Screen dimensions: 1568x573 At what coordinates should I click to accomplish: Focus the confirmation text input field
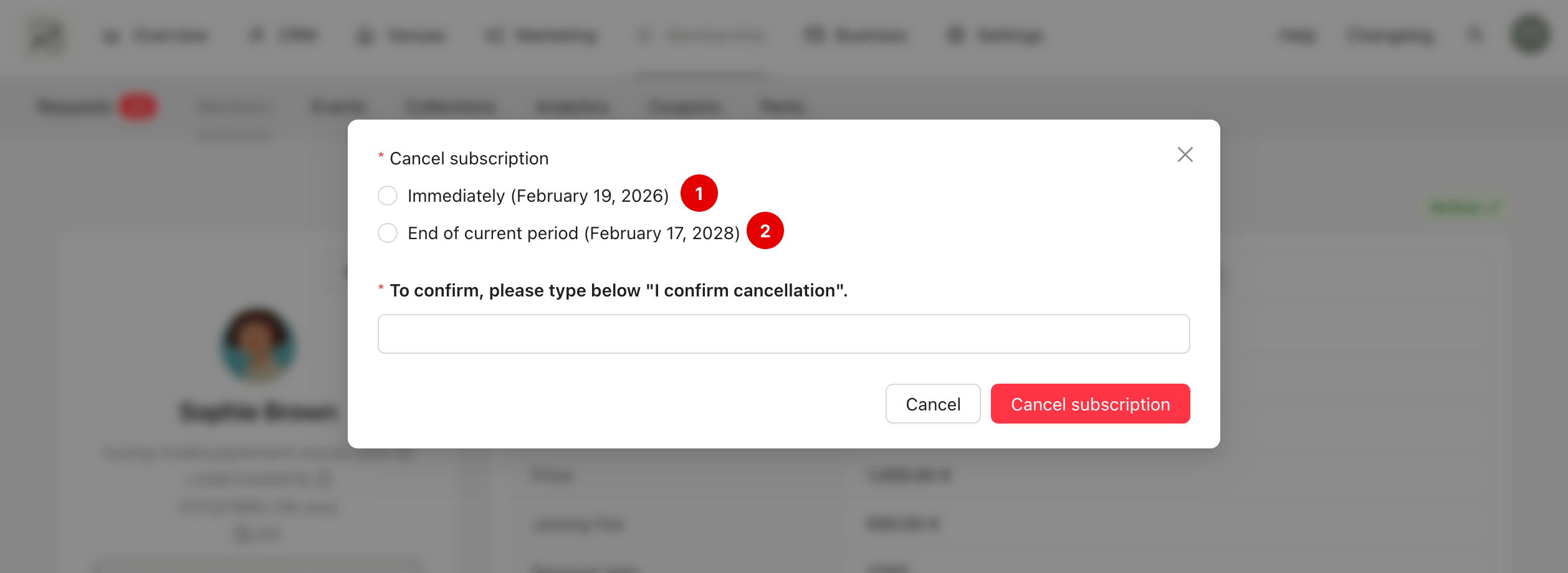click(783, 334)
